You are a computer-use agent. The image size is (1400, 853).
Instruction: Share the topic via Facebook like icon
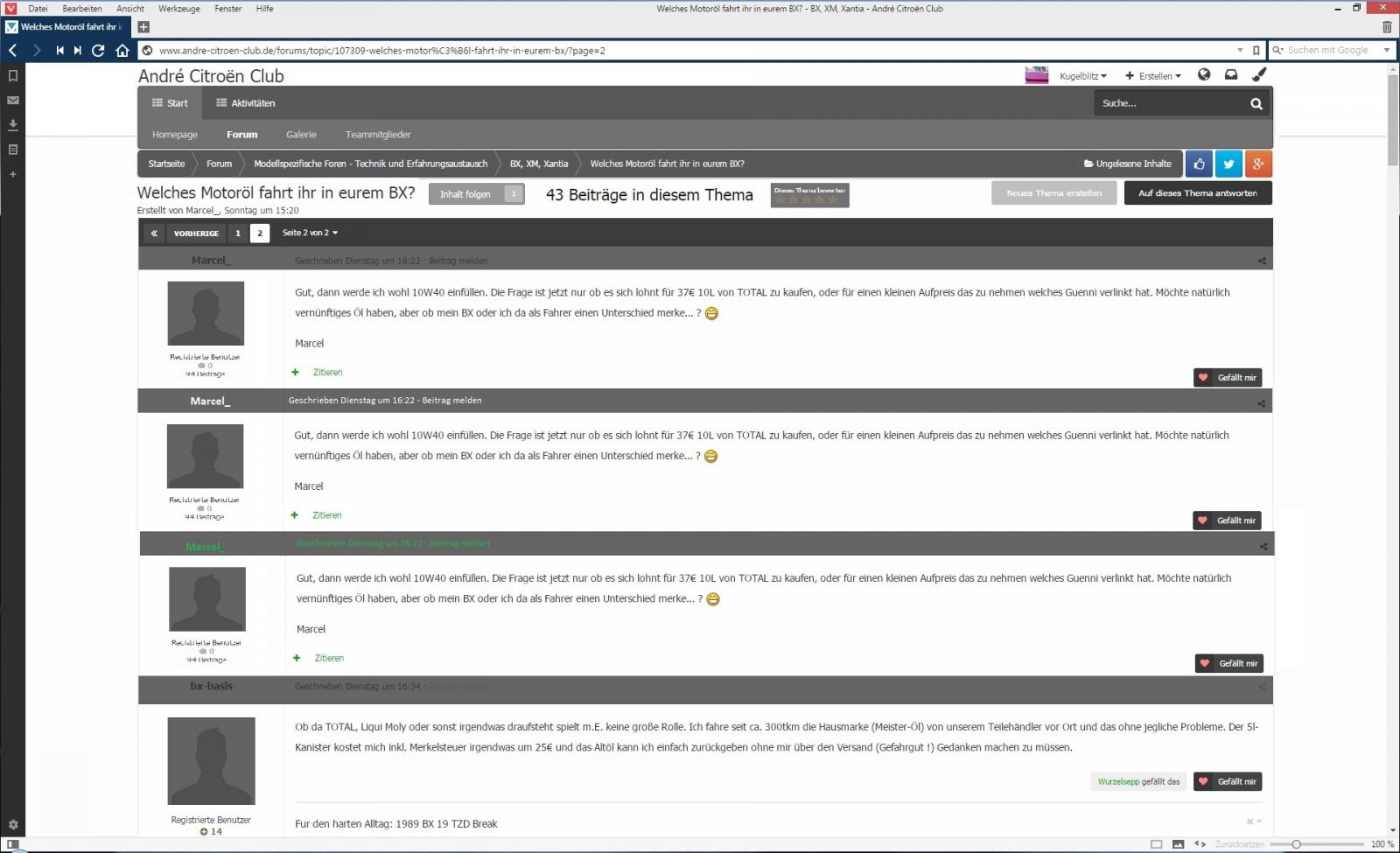click(x=1199, y=164)
